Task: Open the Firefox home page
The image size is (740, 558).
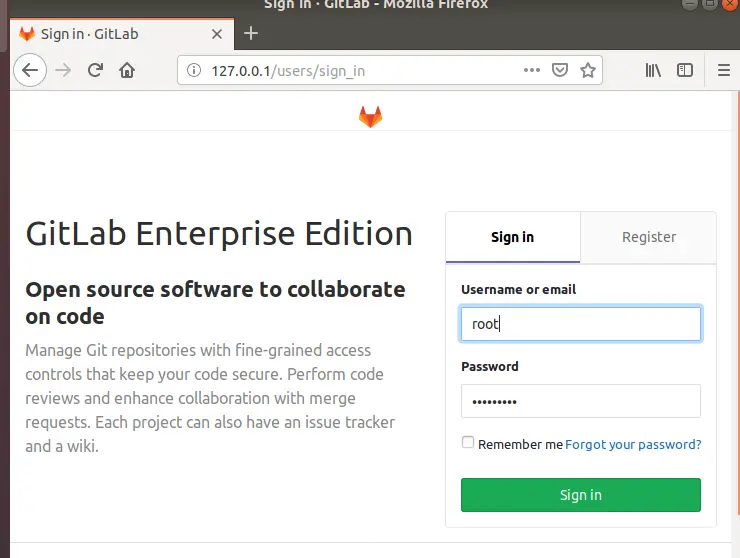Action: tap(127, 70)
